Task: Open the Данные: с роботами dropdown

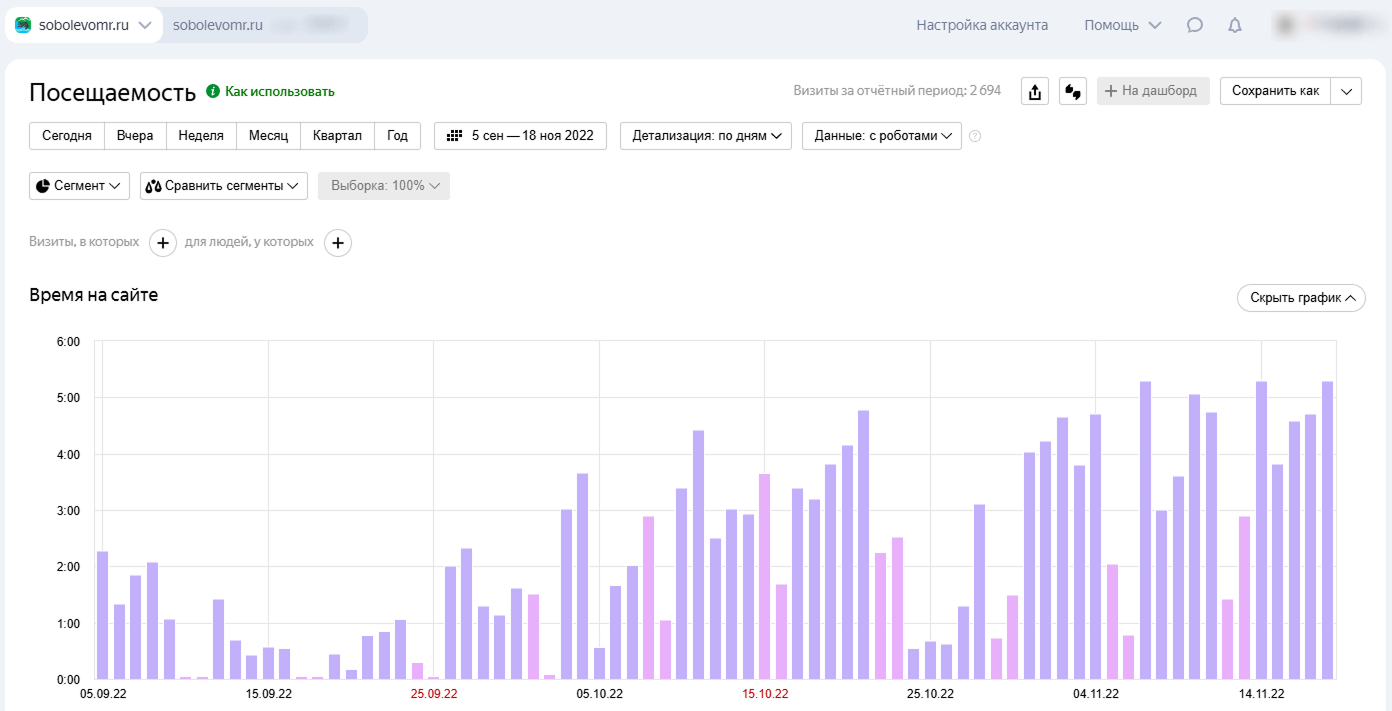Action: [x=882, y=136]
